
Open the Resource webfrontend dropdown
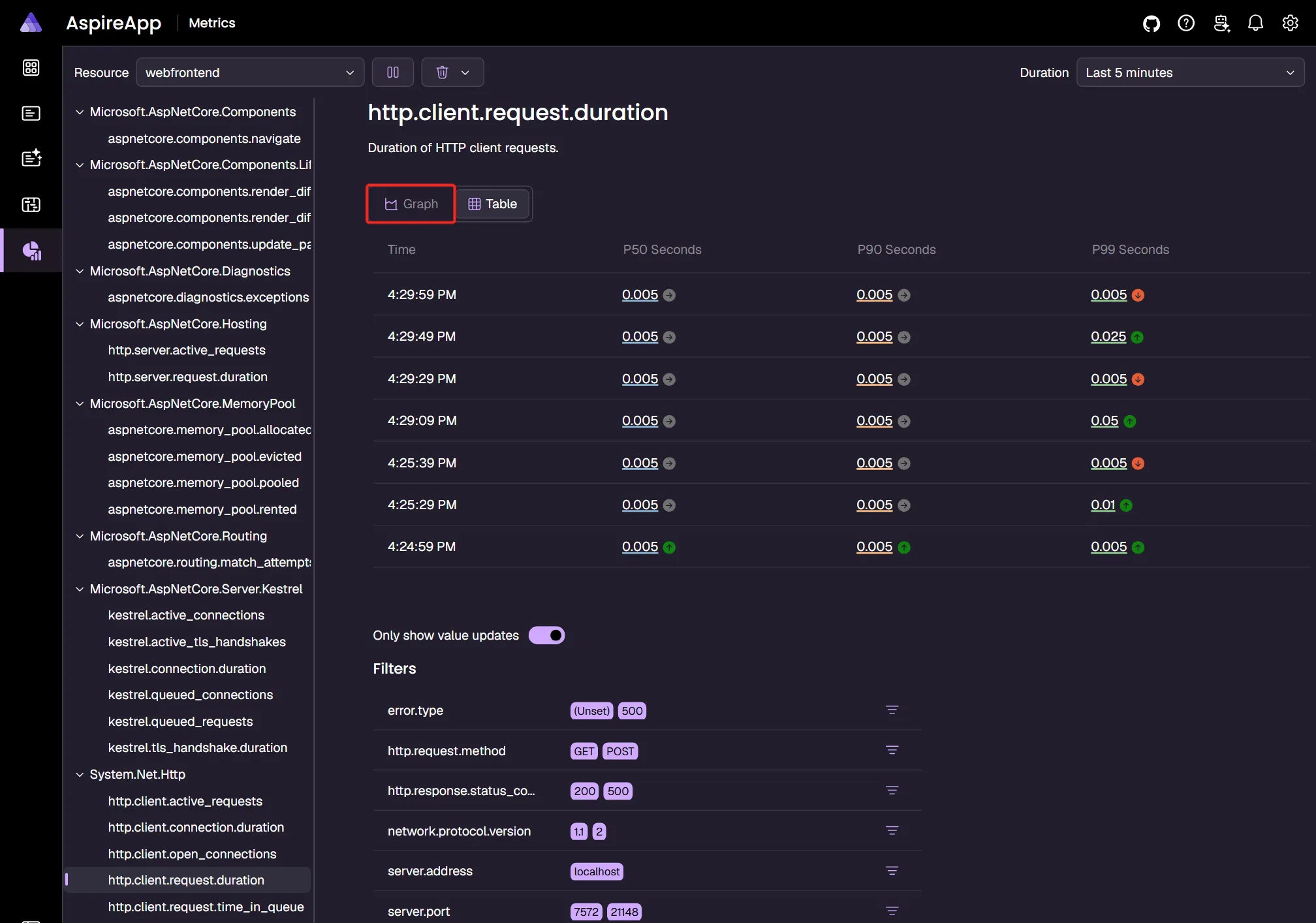tap(250, 72)
